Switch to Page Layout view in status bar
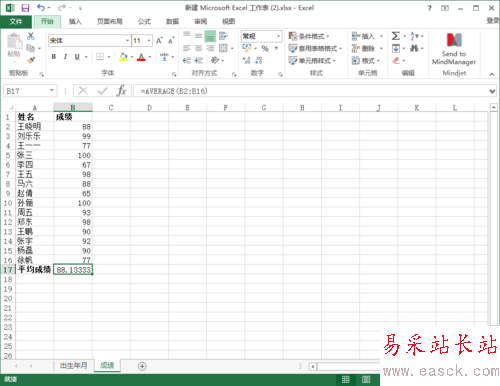This screenshot has width=500, height=386. (366, 379)
